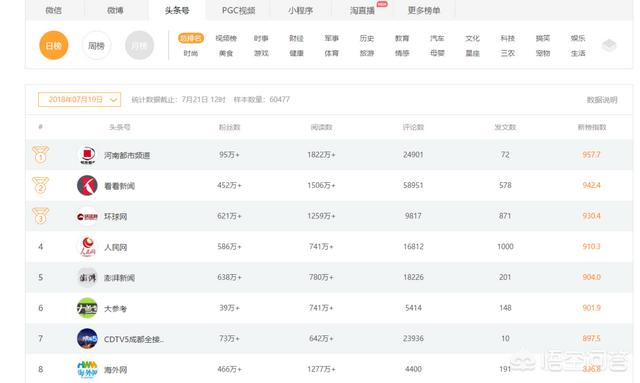Select the 三农 category

point(508,53)
